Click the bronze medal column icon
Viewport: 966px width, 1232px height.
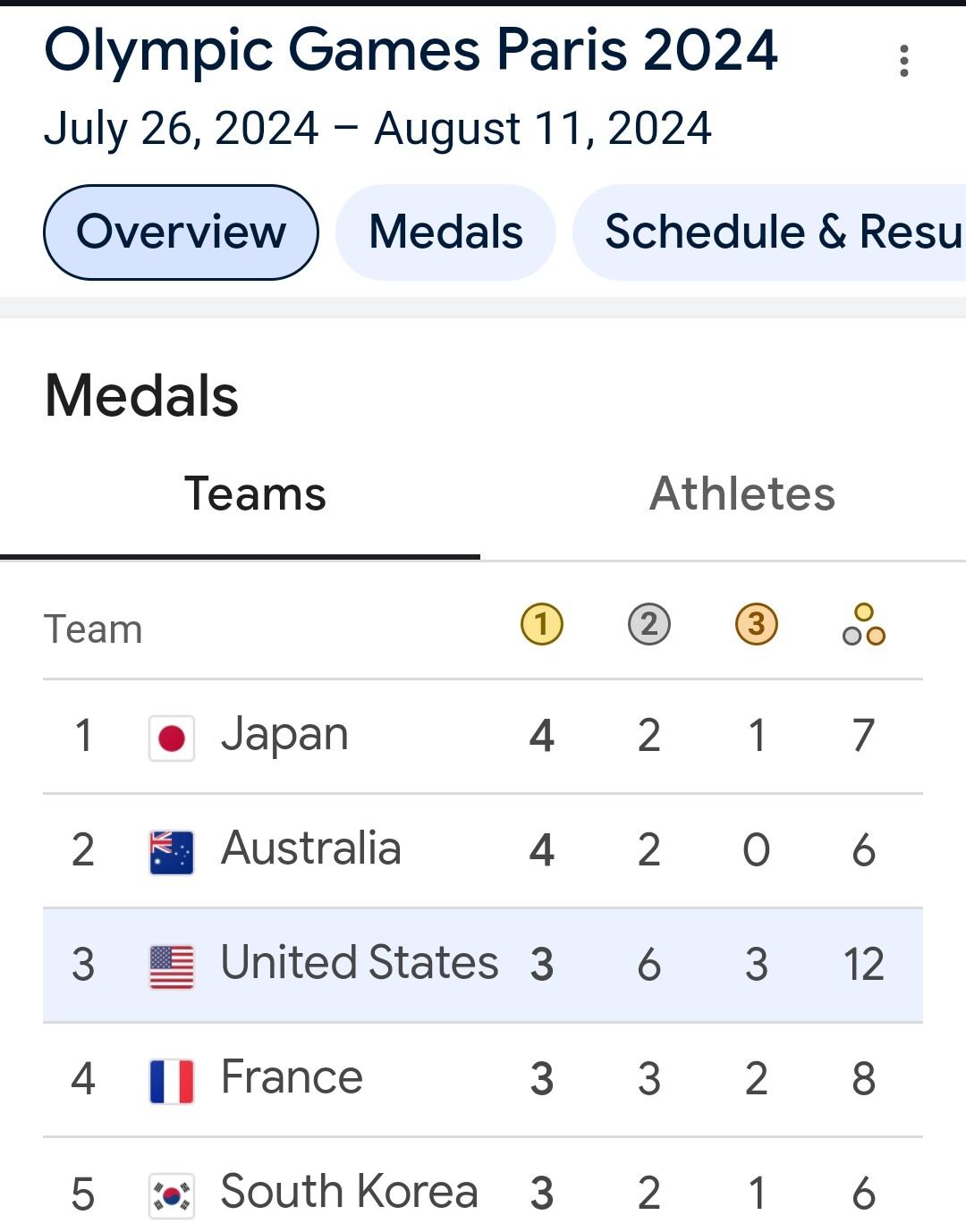click(x=757, y=624)
